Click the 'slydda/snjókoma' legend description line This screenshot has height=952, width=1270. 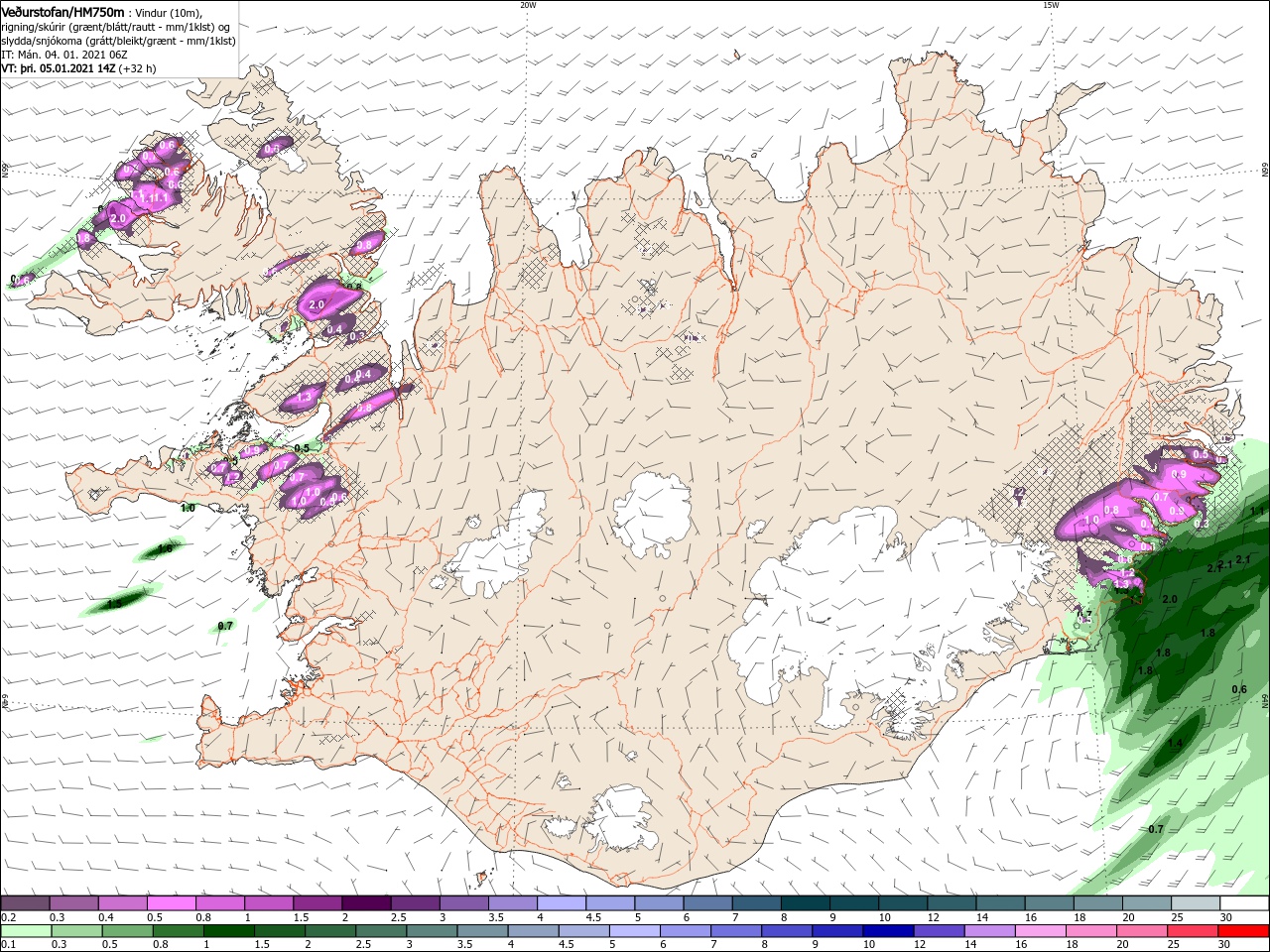(118, 41)
